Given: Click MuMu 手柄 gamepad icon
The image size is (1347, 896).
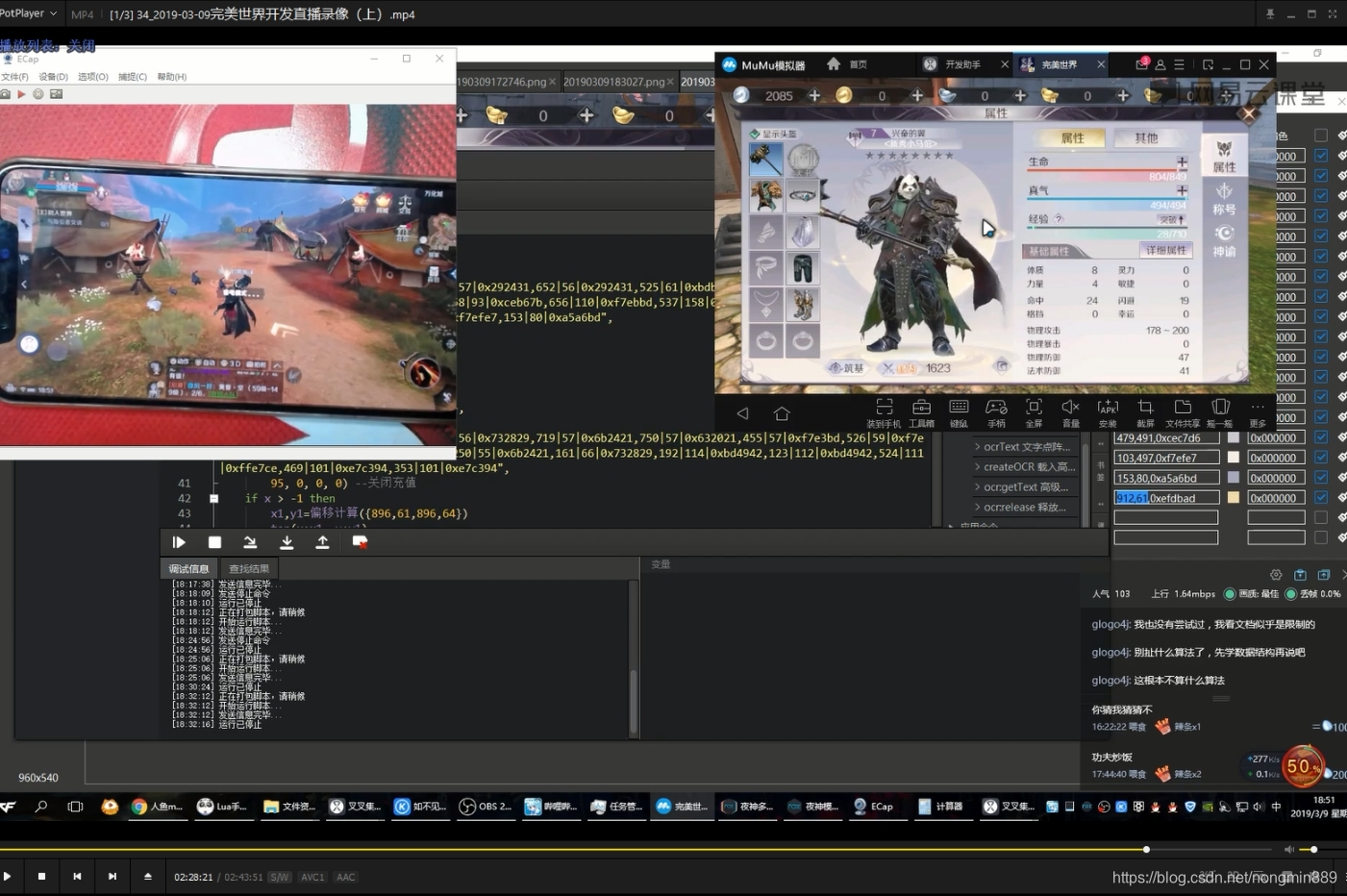Looking at the screenshot, I should tap(996, 413).
